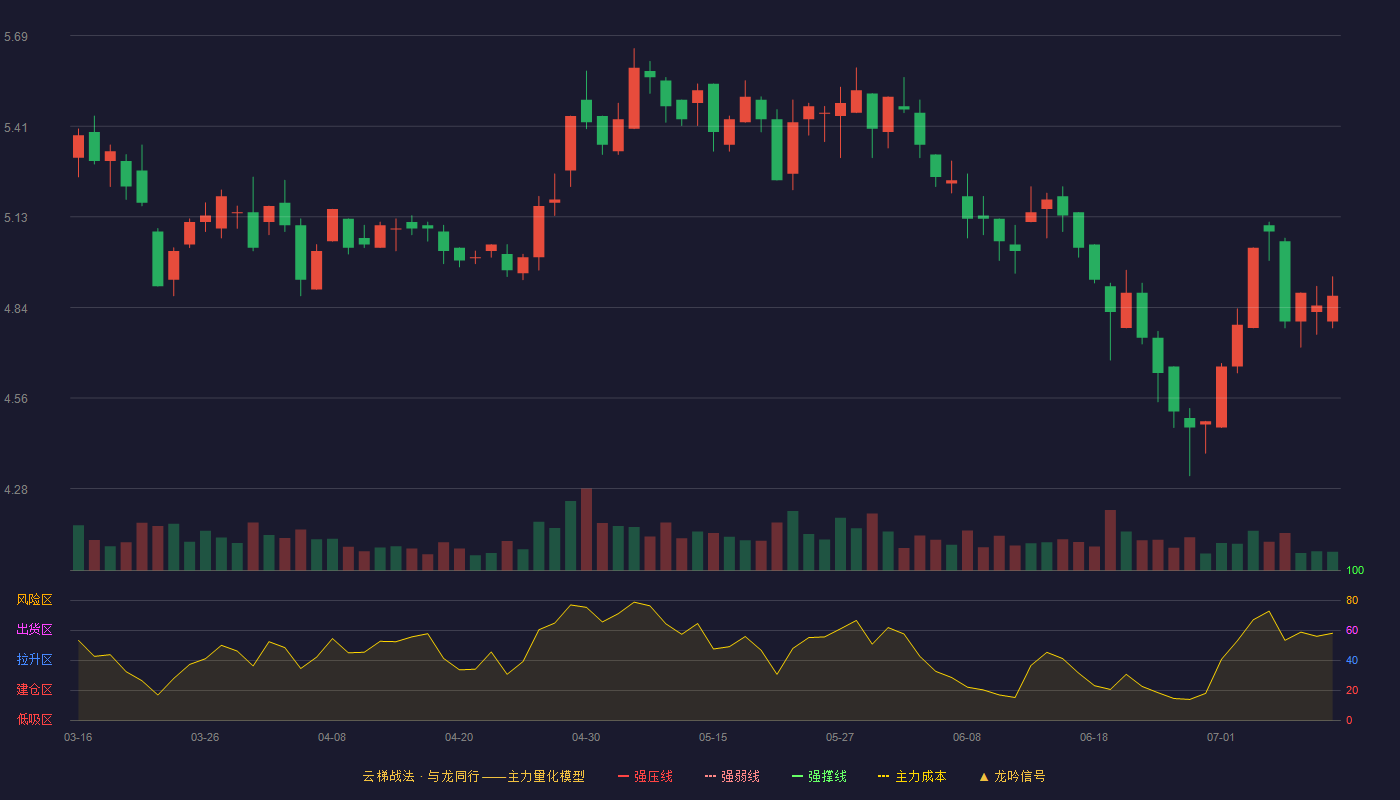Click the 03-26 date label
The height and width of the screenshot is (800, 1400).
tap(205, 737)
